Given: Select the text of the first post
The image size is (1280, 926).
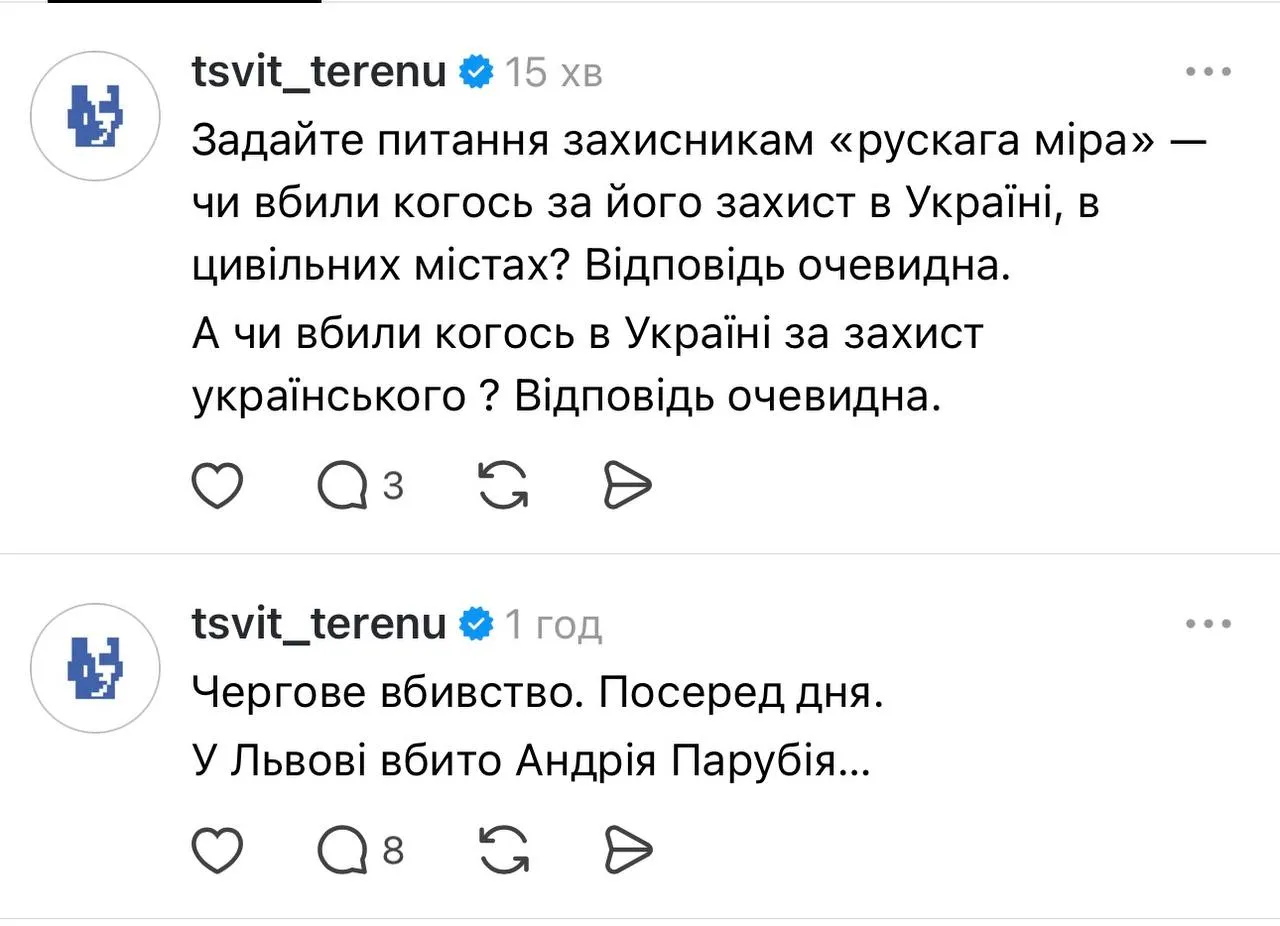Looking at the screenshot, I should tap(600, 266).
